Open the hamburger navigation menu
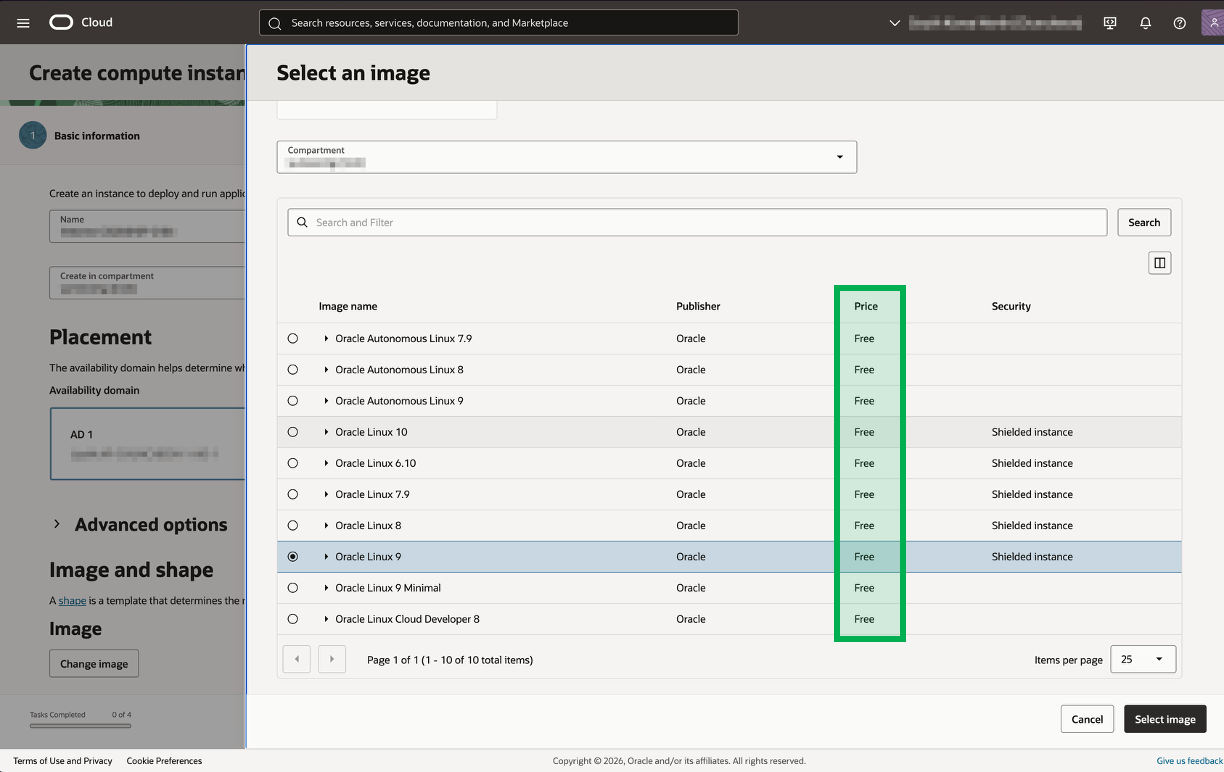Screen dimensions: 1224x772 coord(23,23)
